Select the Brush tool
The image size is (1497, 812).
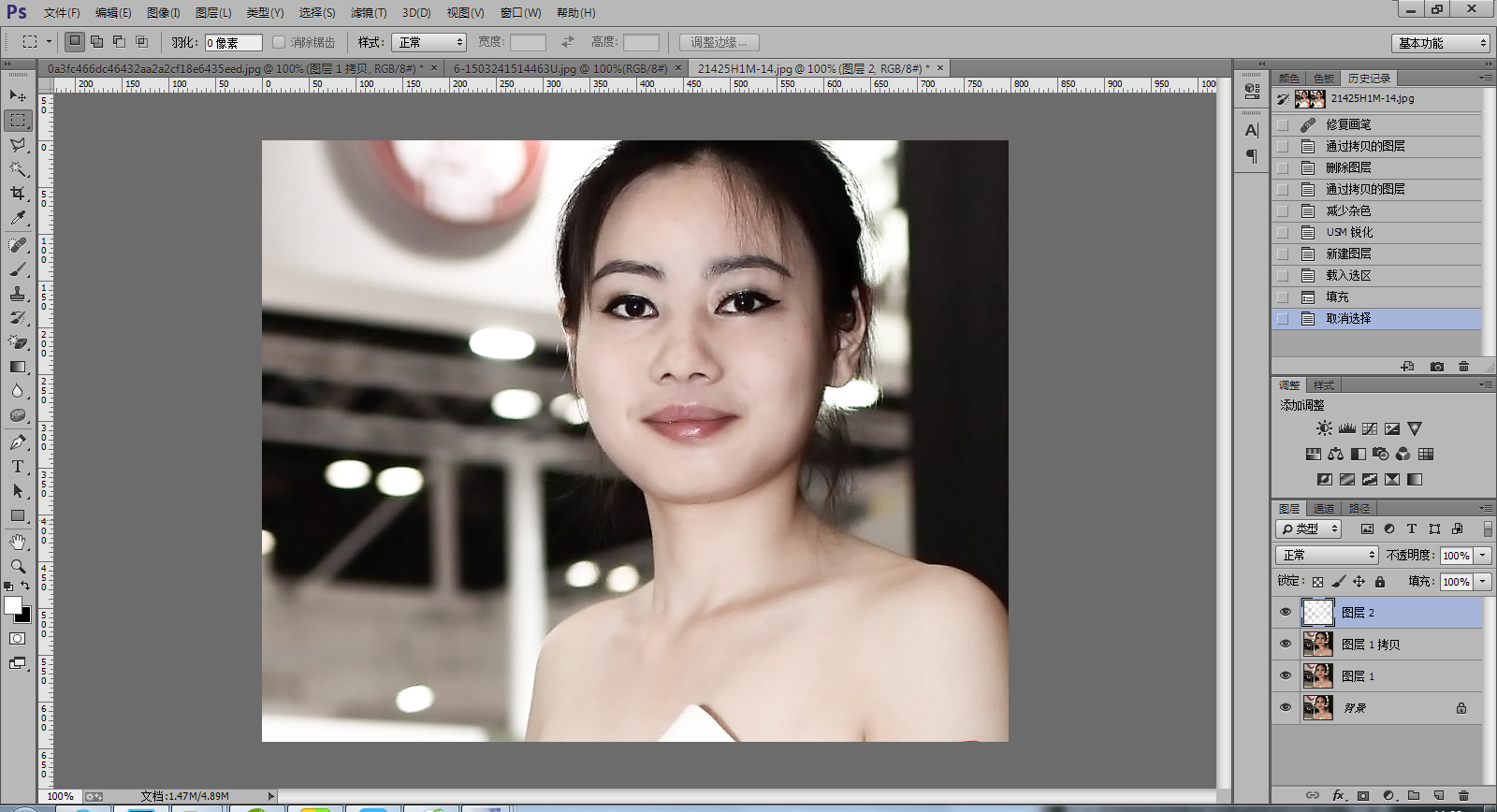tap(18, 269)
